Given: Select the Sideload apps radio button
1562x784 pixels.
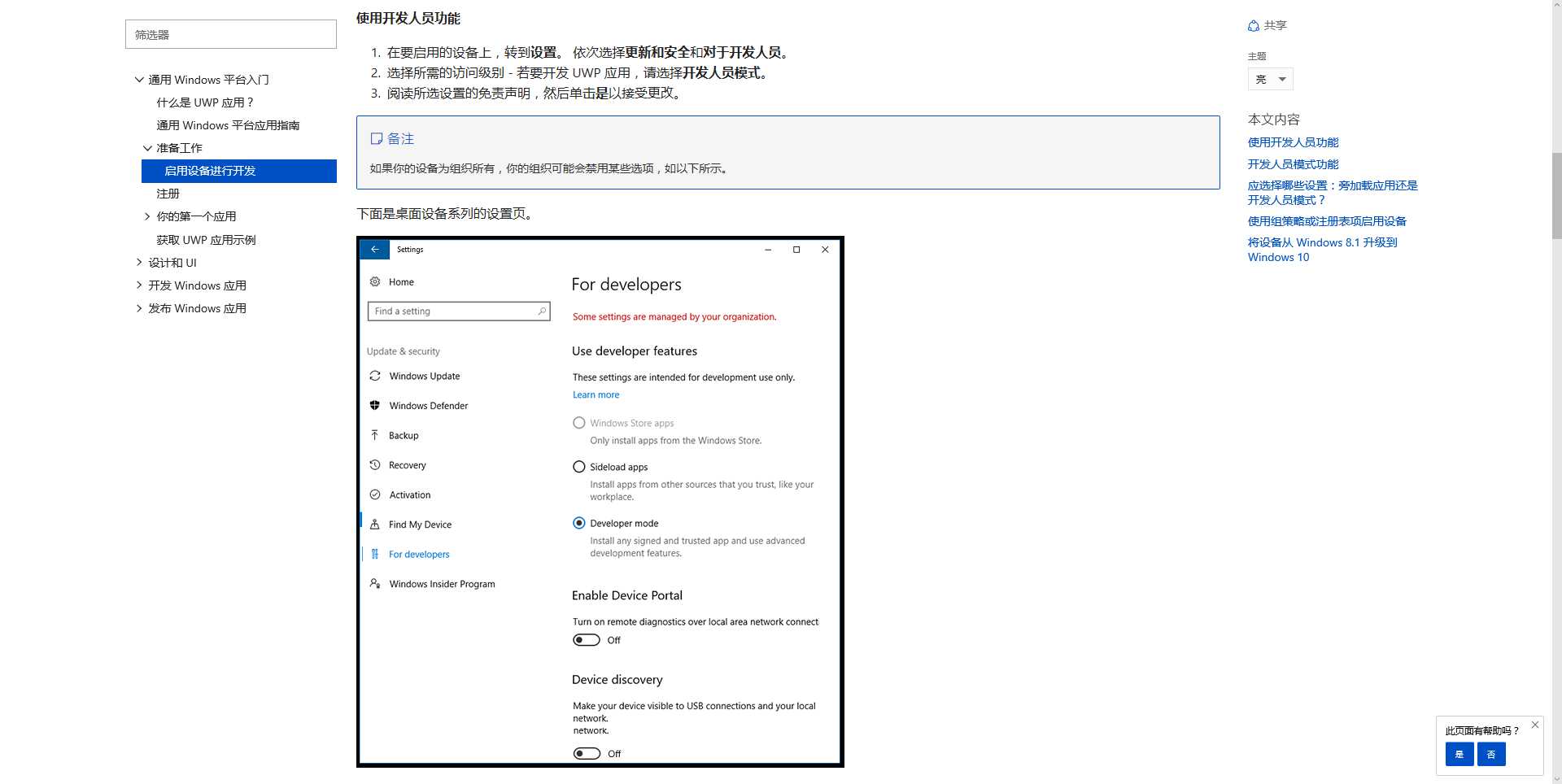Looking at the screenshot, I should click(579, 467).
